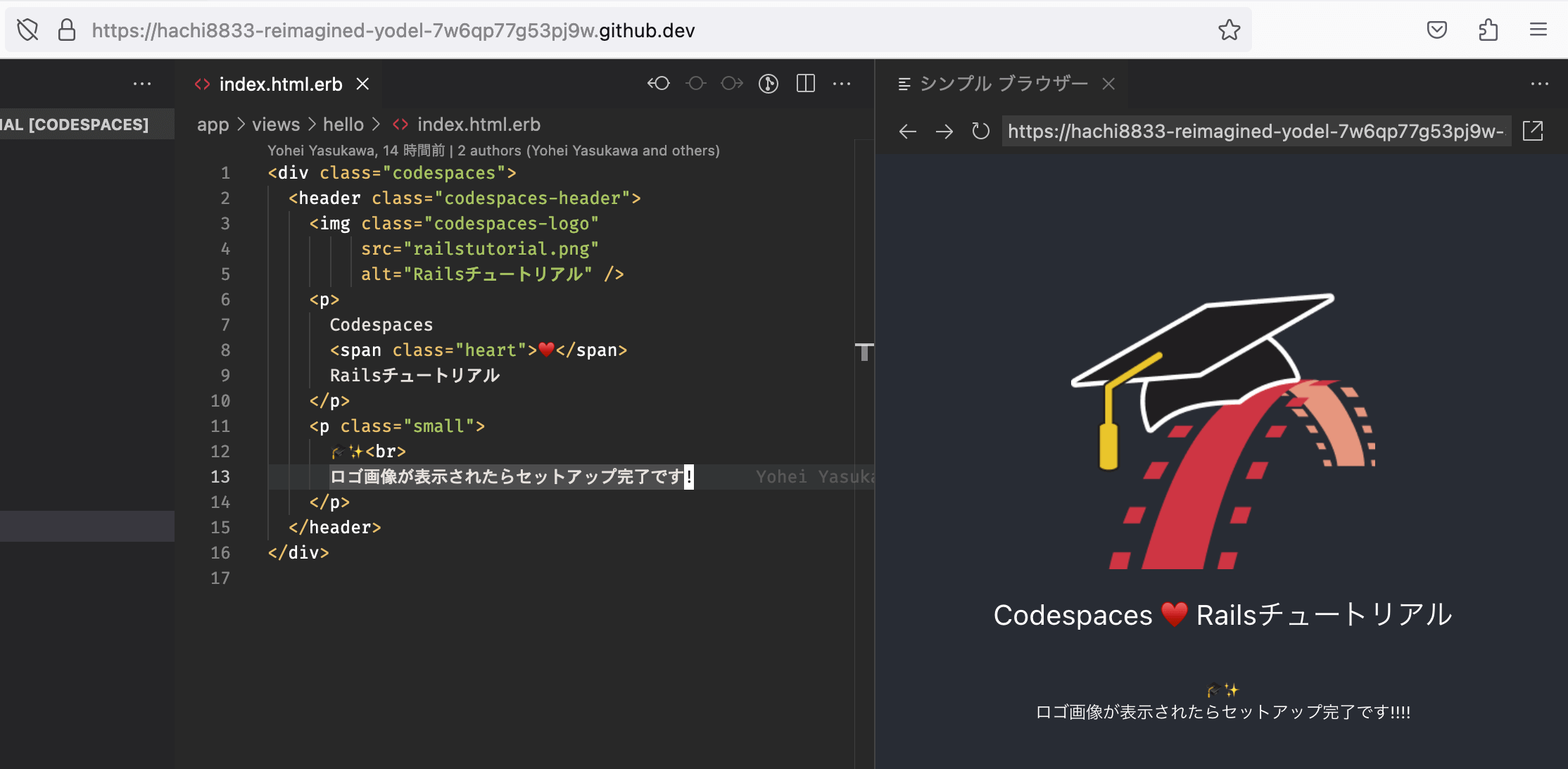This screenshot has height=769, width=1568.
Task: Reload the Simple Browser page
Action: pyautogui.click(x=980, y=131)
